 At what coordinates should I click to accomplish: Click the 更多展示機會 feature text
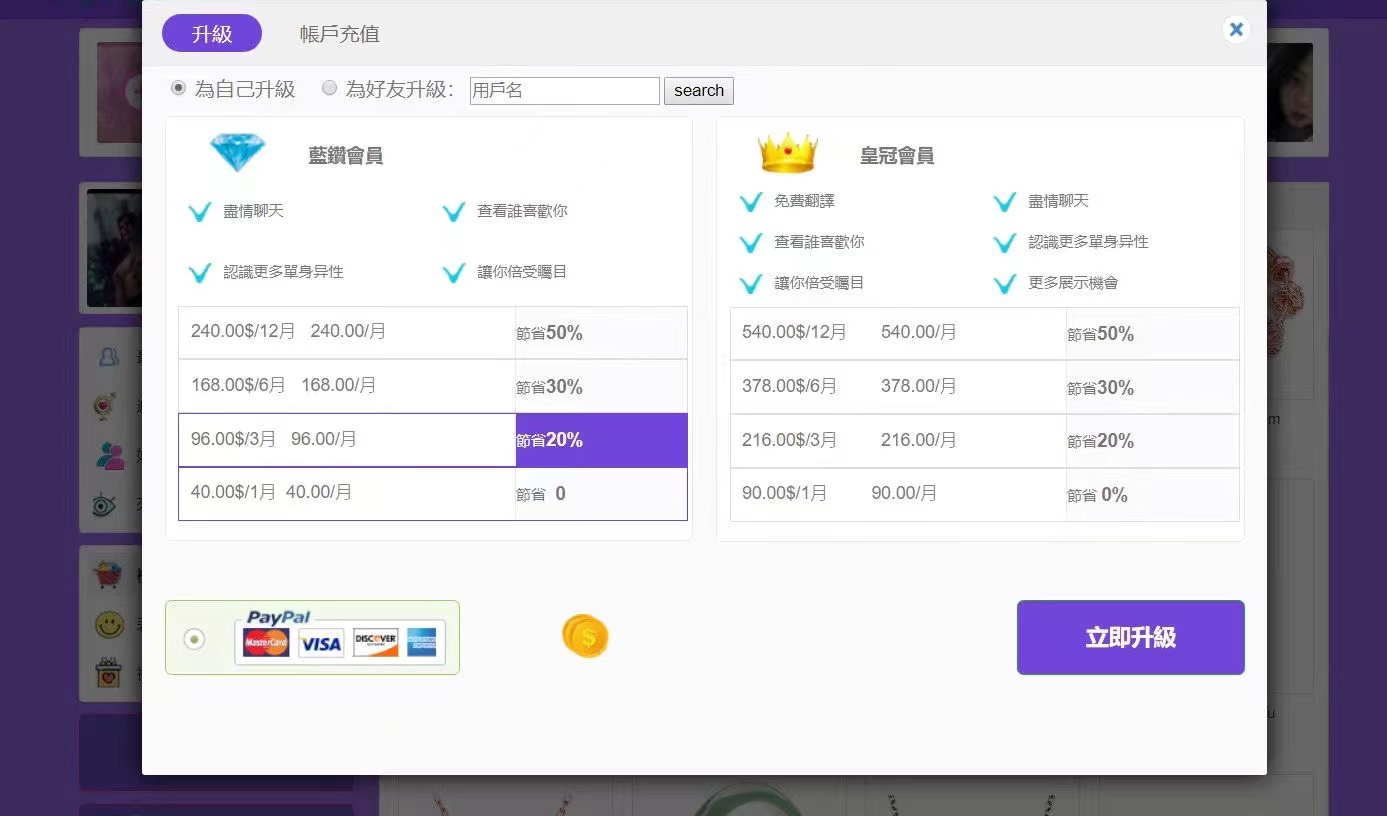point(1073,283)
